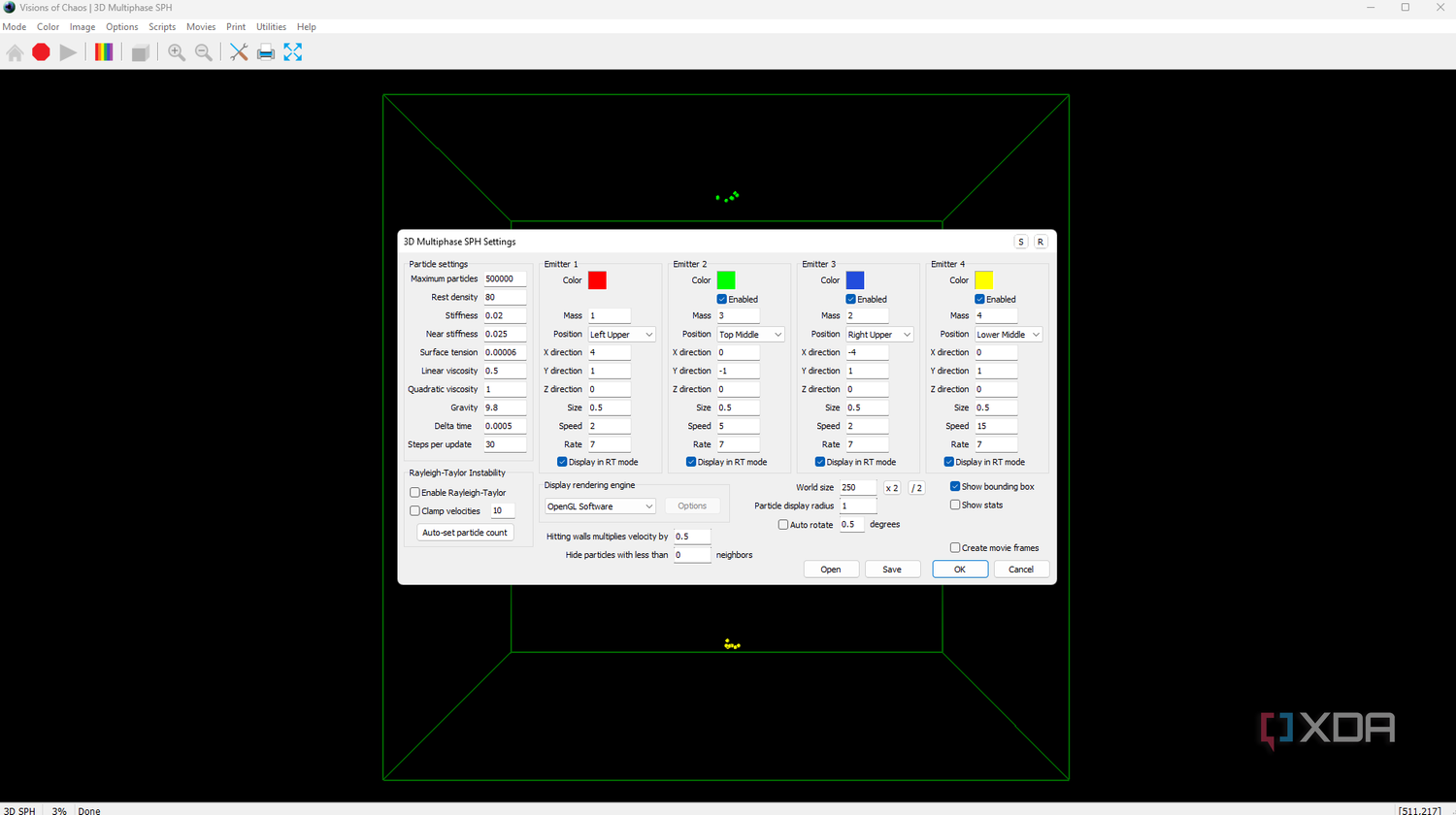Click the Open button in settings dialog
Image resolution: width=1456 pixels, height=815 pixels.
(831, 570)
